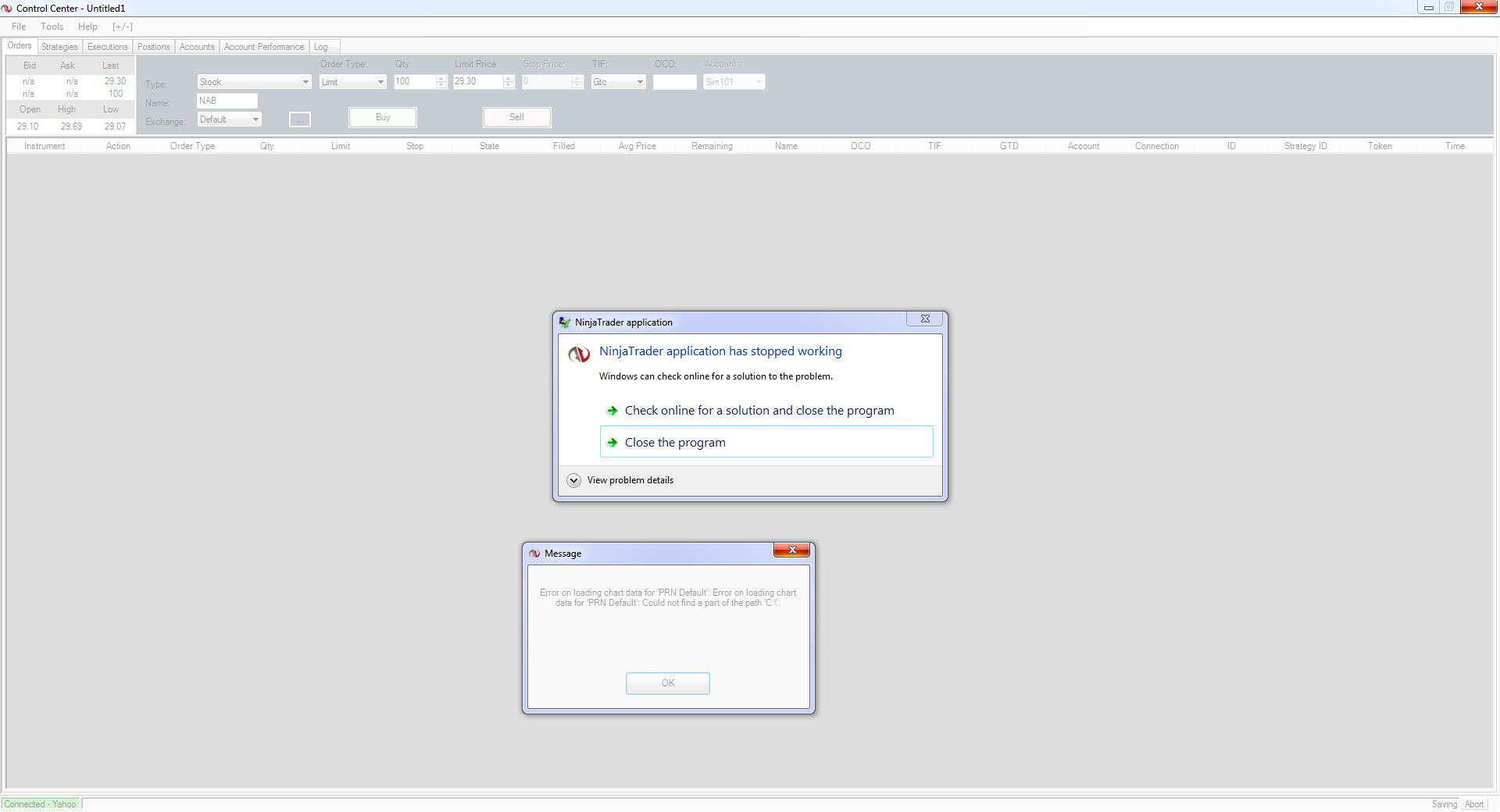This screenshot has width=1500, height=812.
Task: Open the Order Type dropdown showing Limit
Action: tap(352, 82)
